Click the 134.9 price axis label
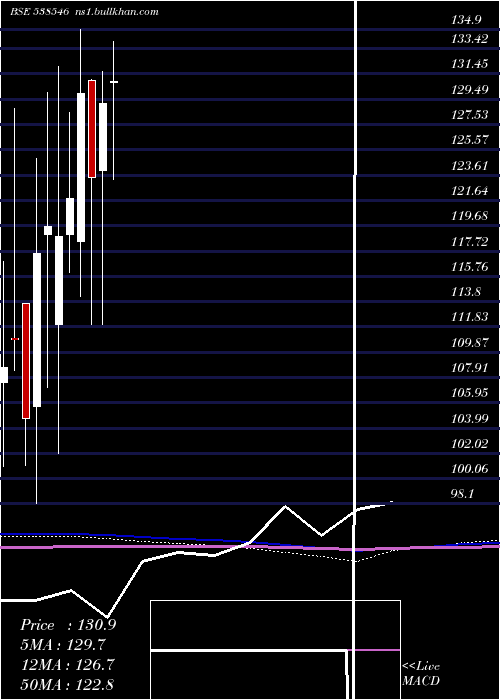The image size is (500, 700). pyautogui.click(x=467, y=19)
